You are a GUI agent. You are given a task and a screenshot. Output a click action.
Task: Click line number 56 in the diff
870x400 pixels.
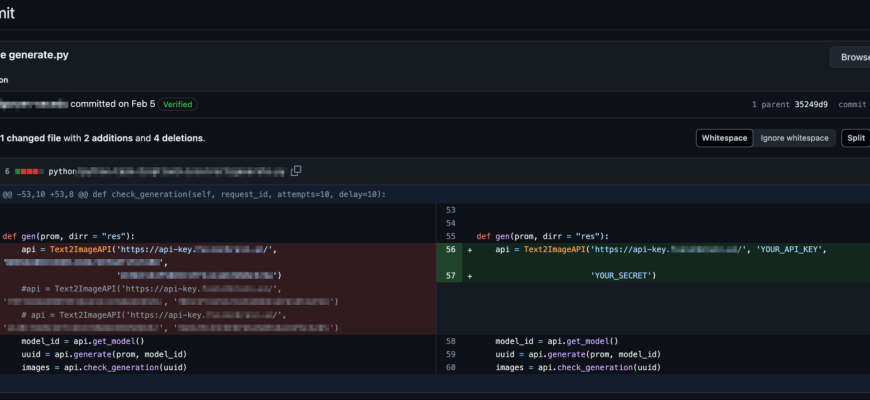pyautogui.click(x=450, y=250)
